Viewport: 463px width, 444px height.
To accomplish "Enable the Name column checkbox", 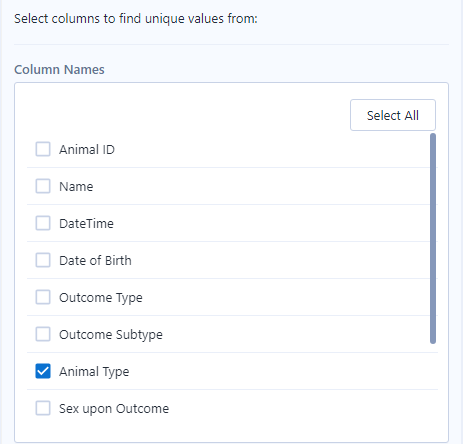I will pyautogui.click(x=43, y=186).
